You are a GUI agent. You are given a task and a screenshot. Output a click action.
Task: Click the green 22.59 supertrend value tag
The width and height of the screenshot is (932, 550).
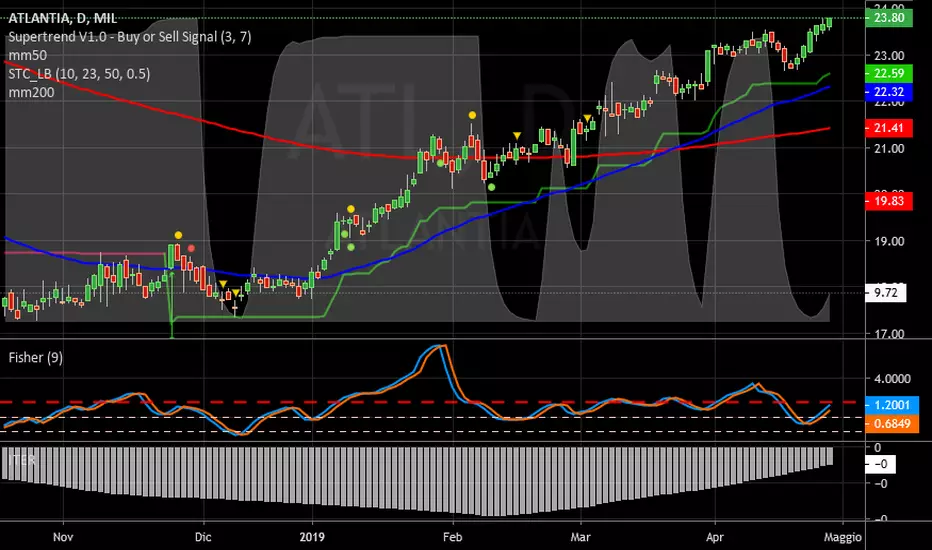coord(889,73)
